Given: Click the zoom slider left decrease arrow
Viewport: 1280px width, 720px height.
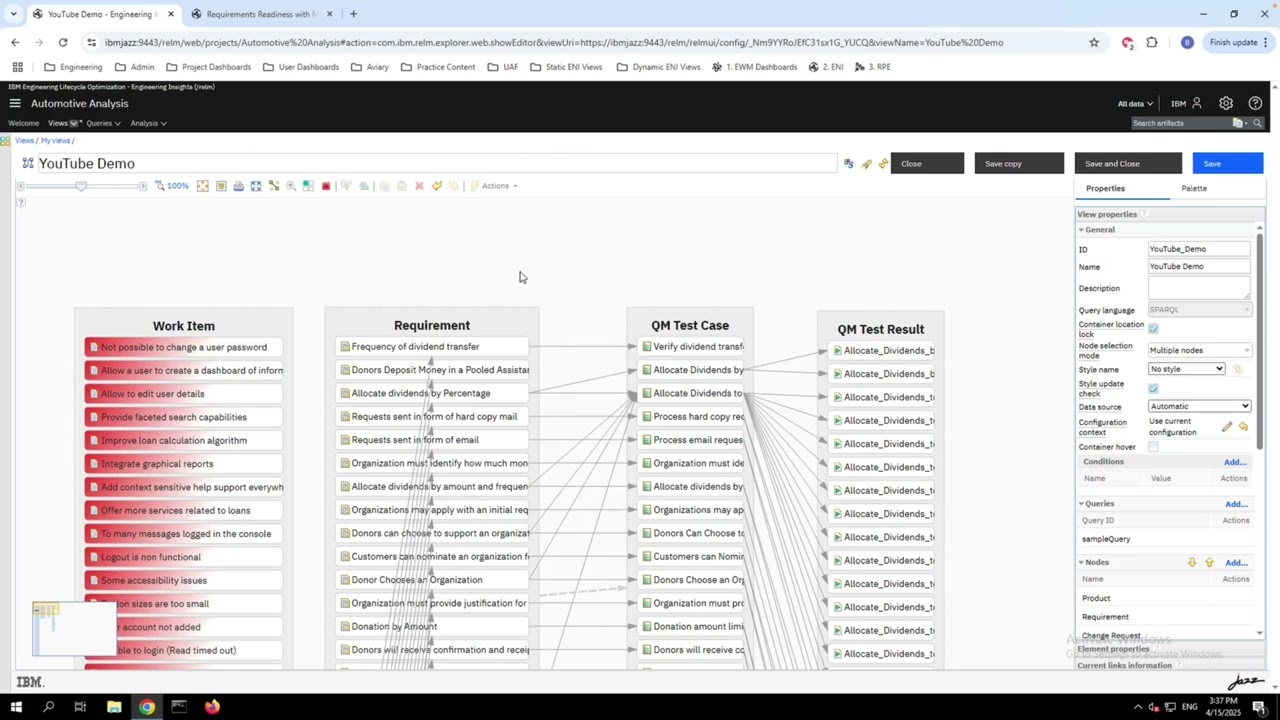Looking at the screenshot, I should (x=20, y=186).
